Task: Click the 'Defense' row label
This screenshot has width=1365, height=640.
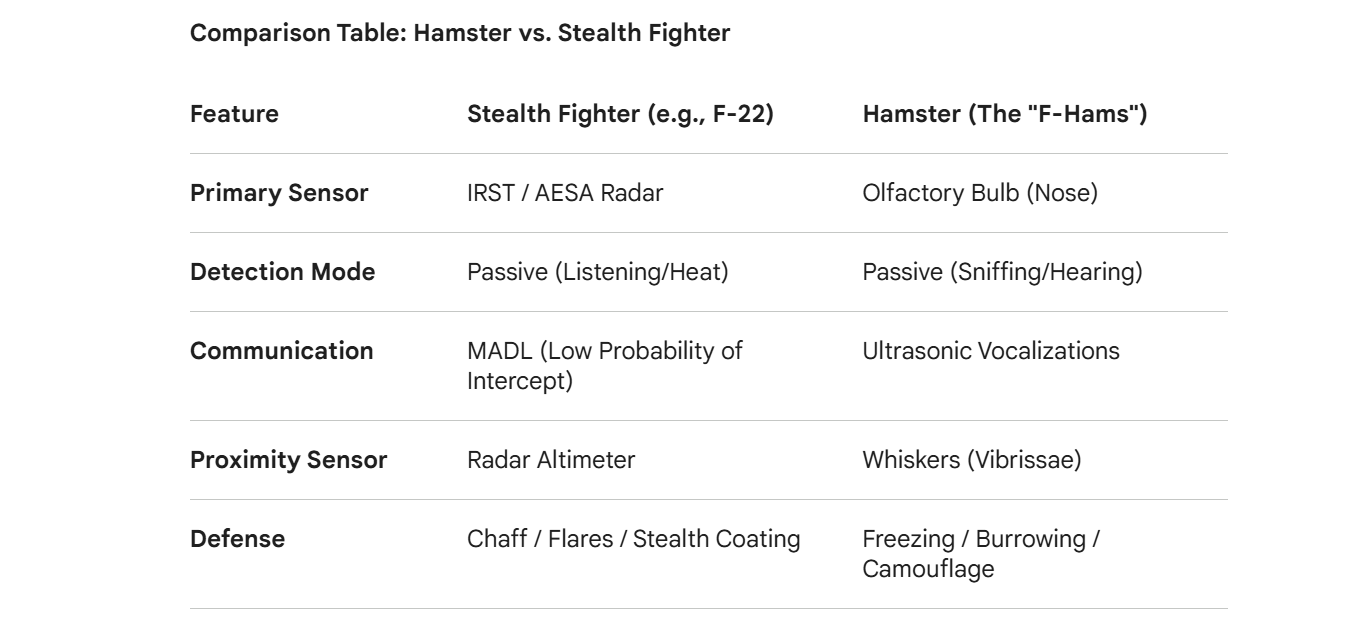Action: coord(237,539)
